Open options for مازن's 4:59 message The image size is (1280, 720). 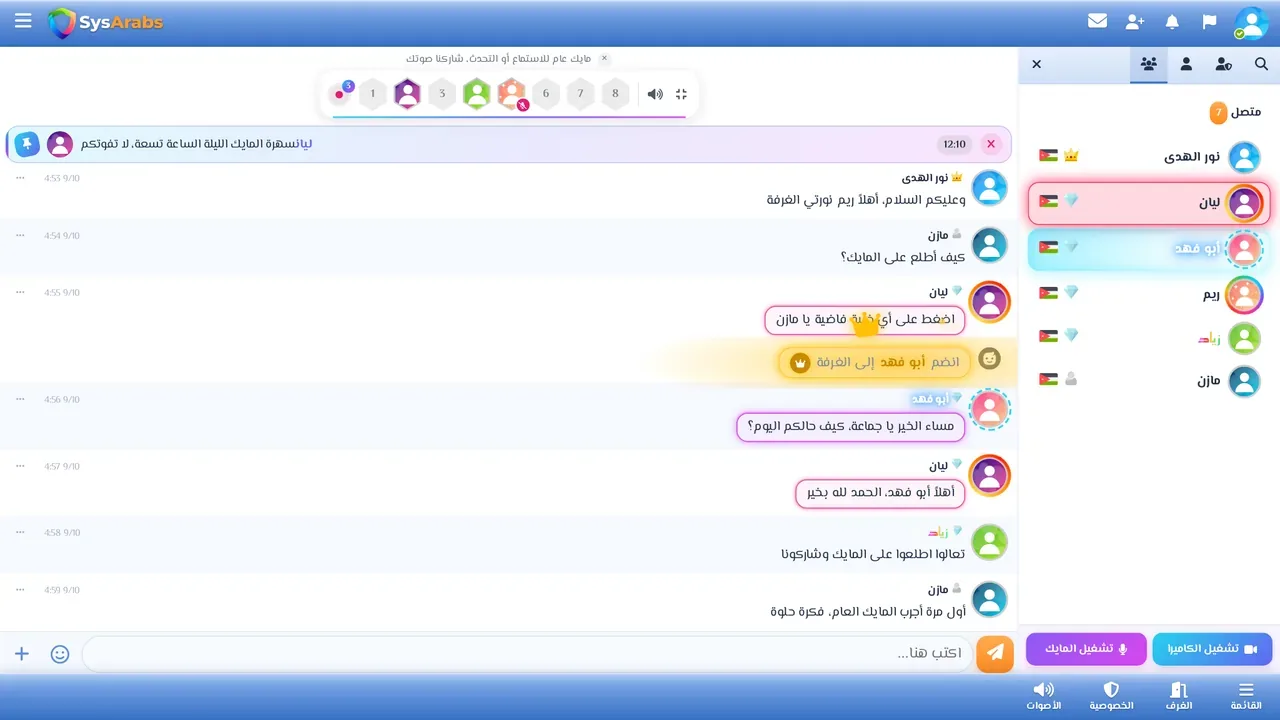tap(20, 590)
